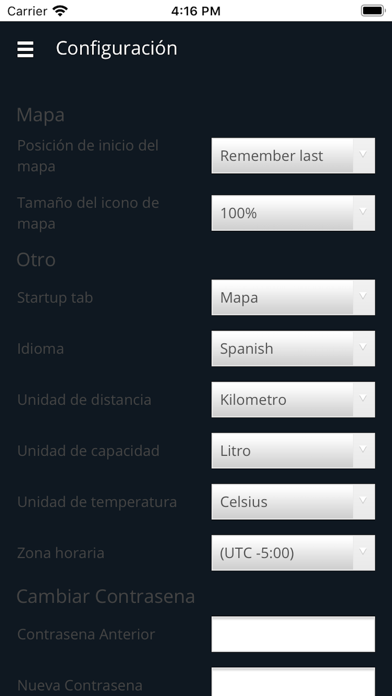
Task: Click arrow on Startup tab Mapa dropdown
Action: pos(363,297)
